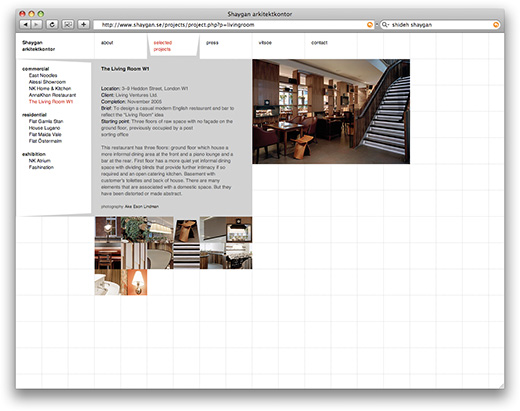Open the about page tab

pyautogui.click(x=107, y=43)
